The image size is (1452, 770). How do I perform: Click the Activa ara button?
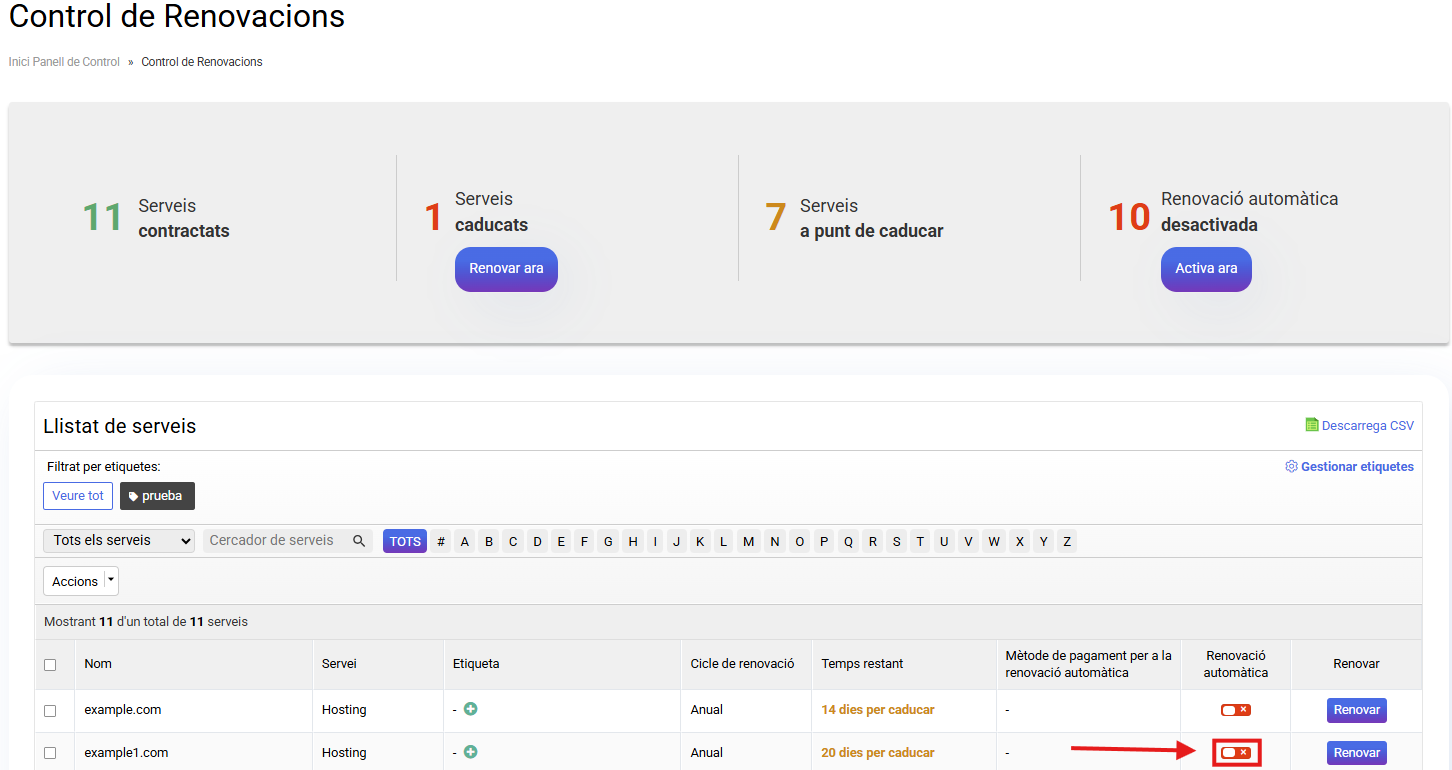click(x=1206, y=269)
